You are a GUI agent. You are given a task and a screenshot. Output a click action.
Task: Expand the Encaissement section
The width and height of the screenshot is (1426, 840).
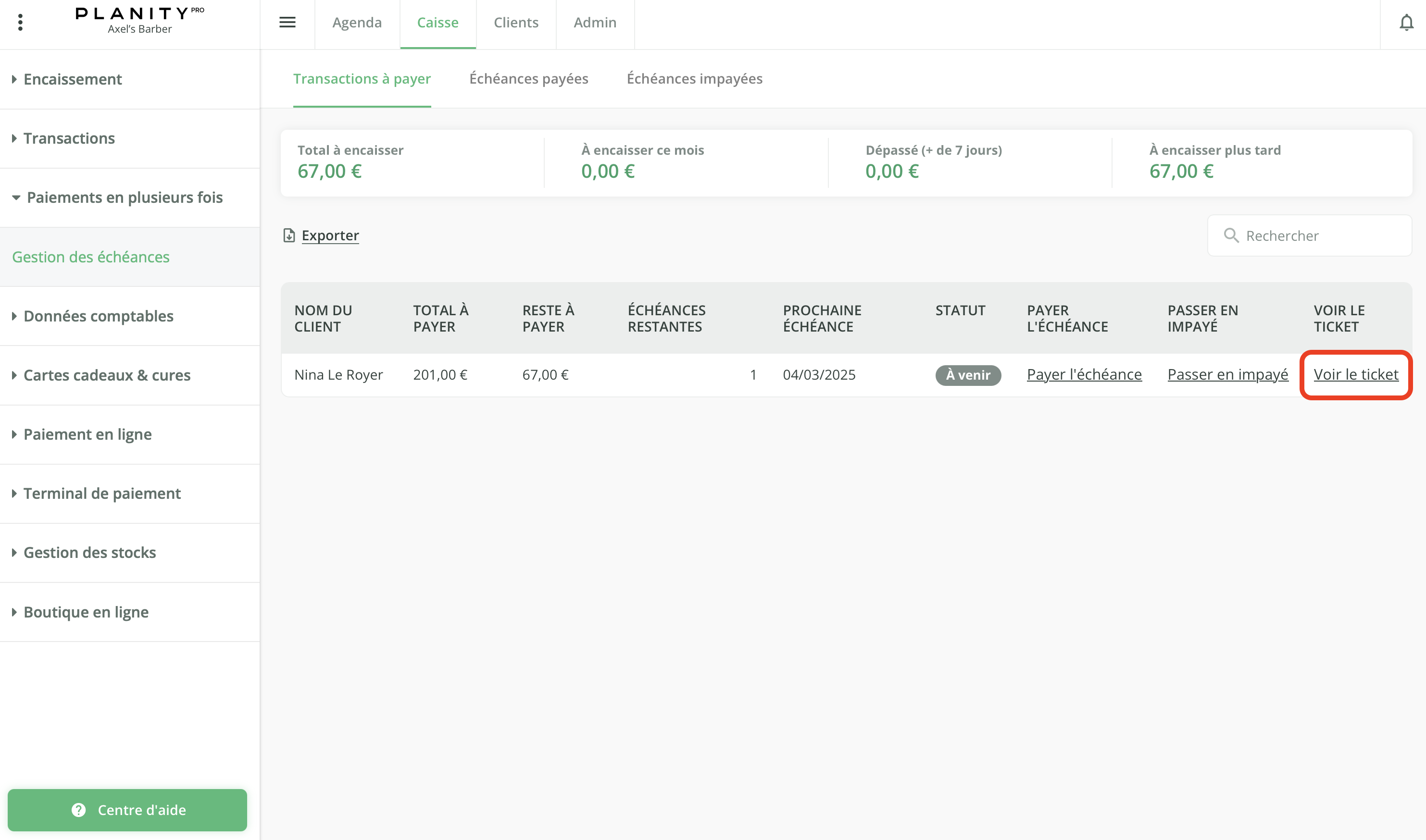[73, 79]
